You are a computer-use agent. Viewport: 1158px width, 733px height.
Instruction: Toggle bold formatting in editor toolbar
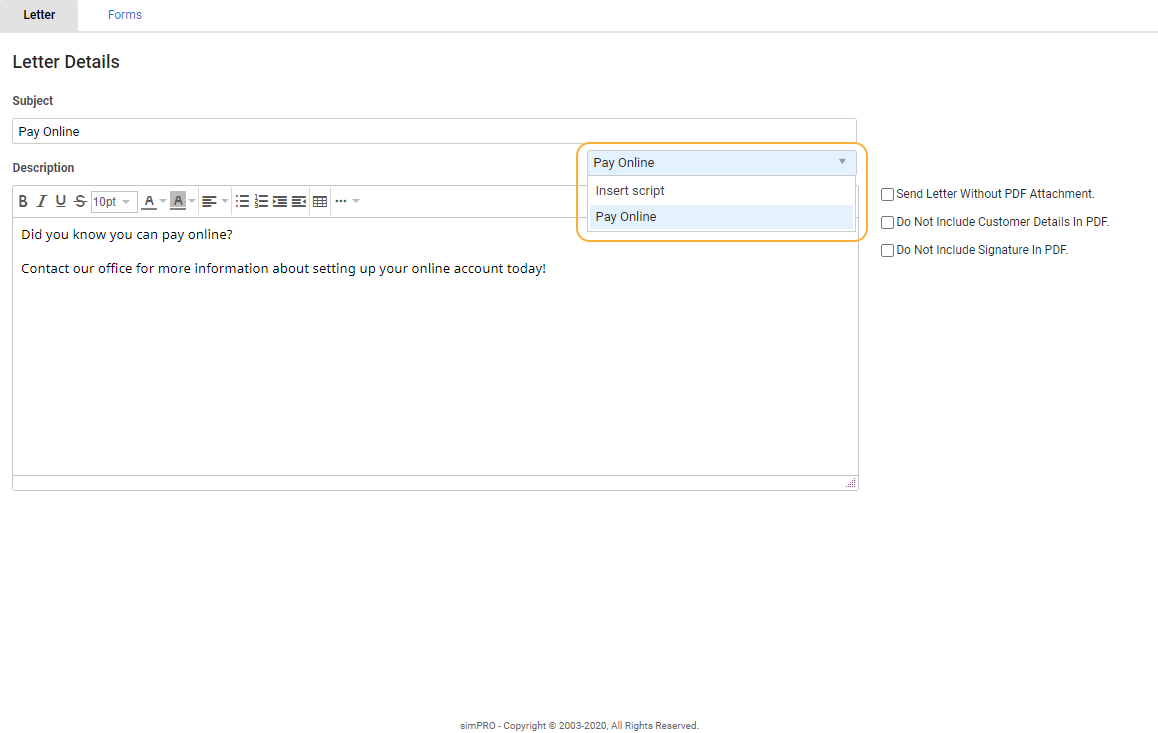click(23, 201)
